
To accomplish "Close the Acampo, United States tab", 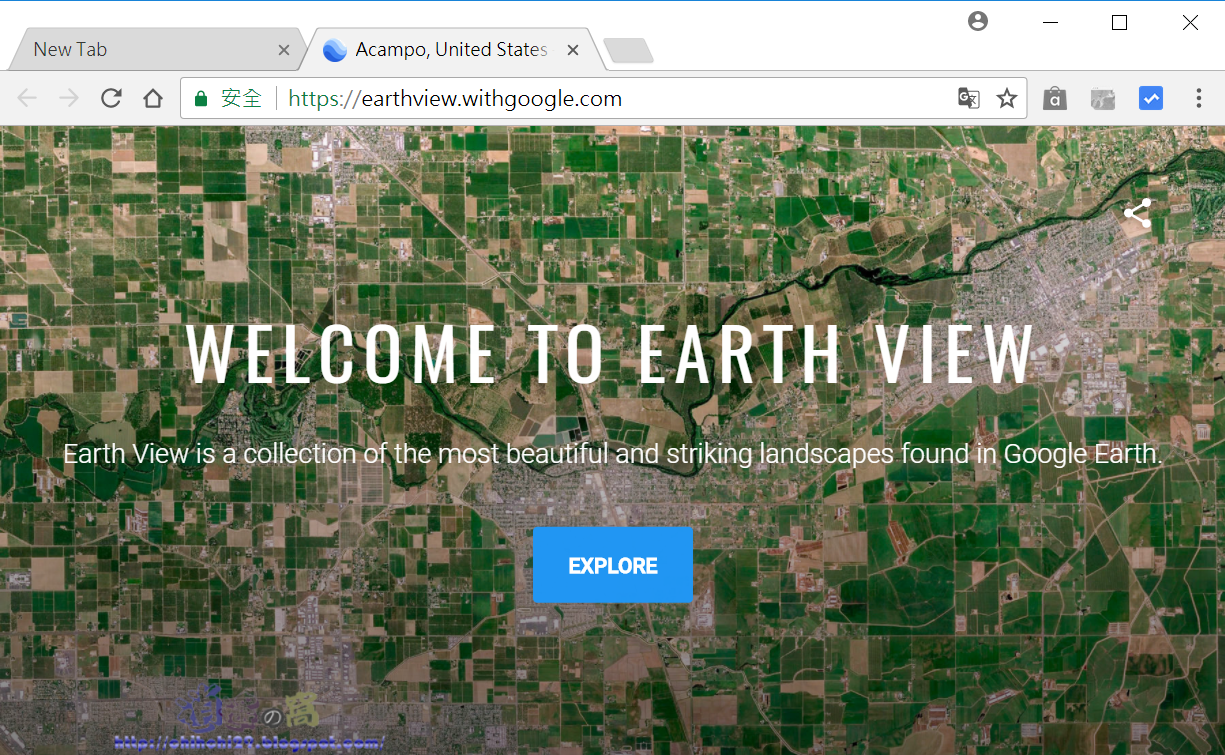I will pos(573,50).
